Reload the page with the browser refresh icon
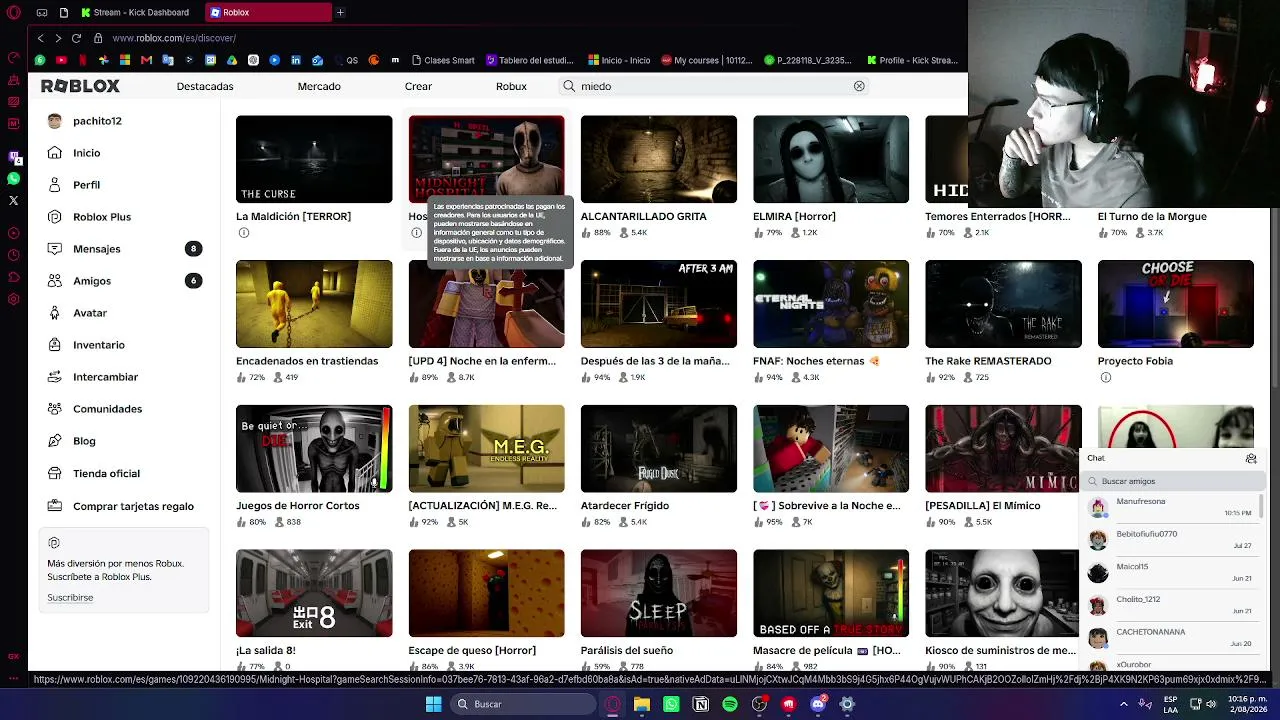This screenshot has height=720, width=1280. coord(76,38)
